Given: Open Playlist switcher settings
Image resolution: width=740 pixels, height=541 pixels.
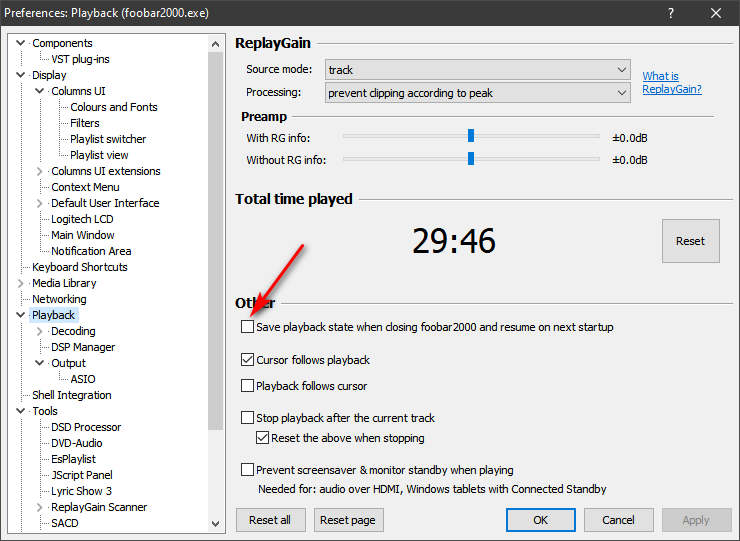Looking at the screenshot, I should 108,139.
